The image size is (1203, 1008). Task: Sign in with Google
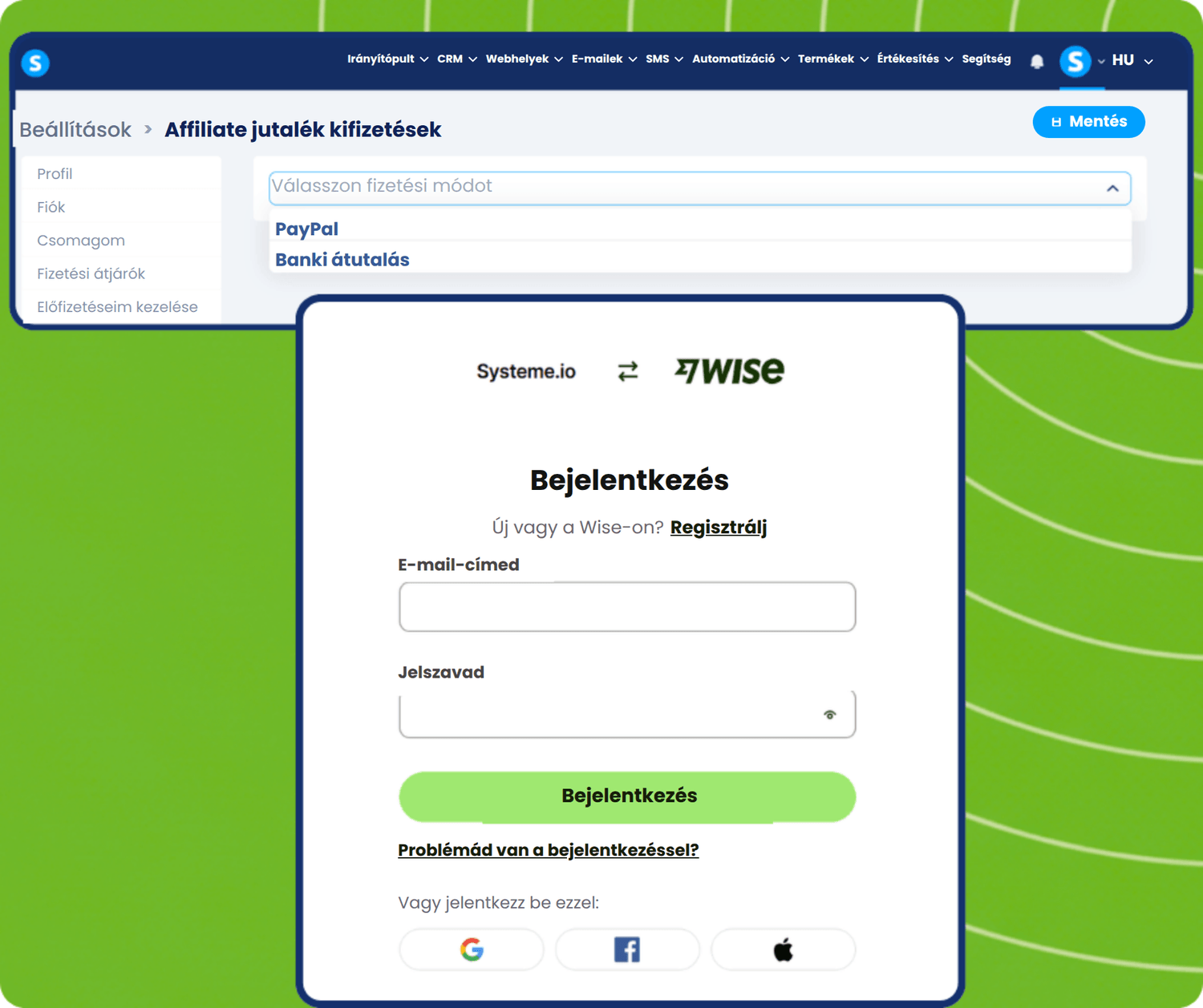(x=472, y=949)
